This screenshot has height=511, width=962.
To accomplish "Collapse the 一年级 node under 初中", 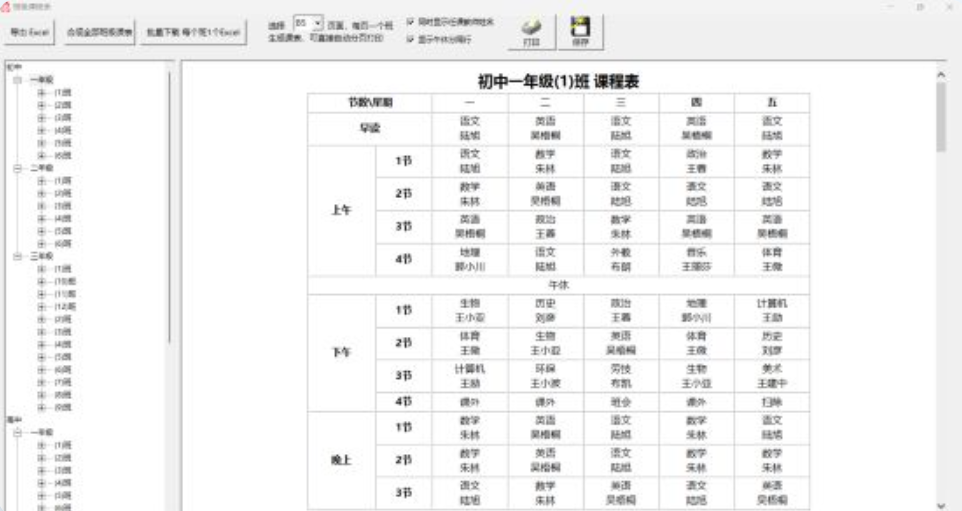I will pyautogui.click(x=17, y=79).
